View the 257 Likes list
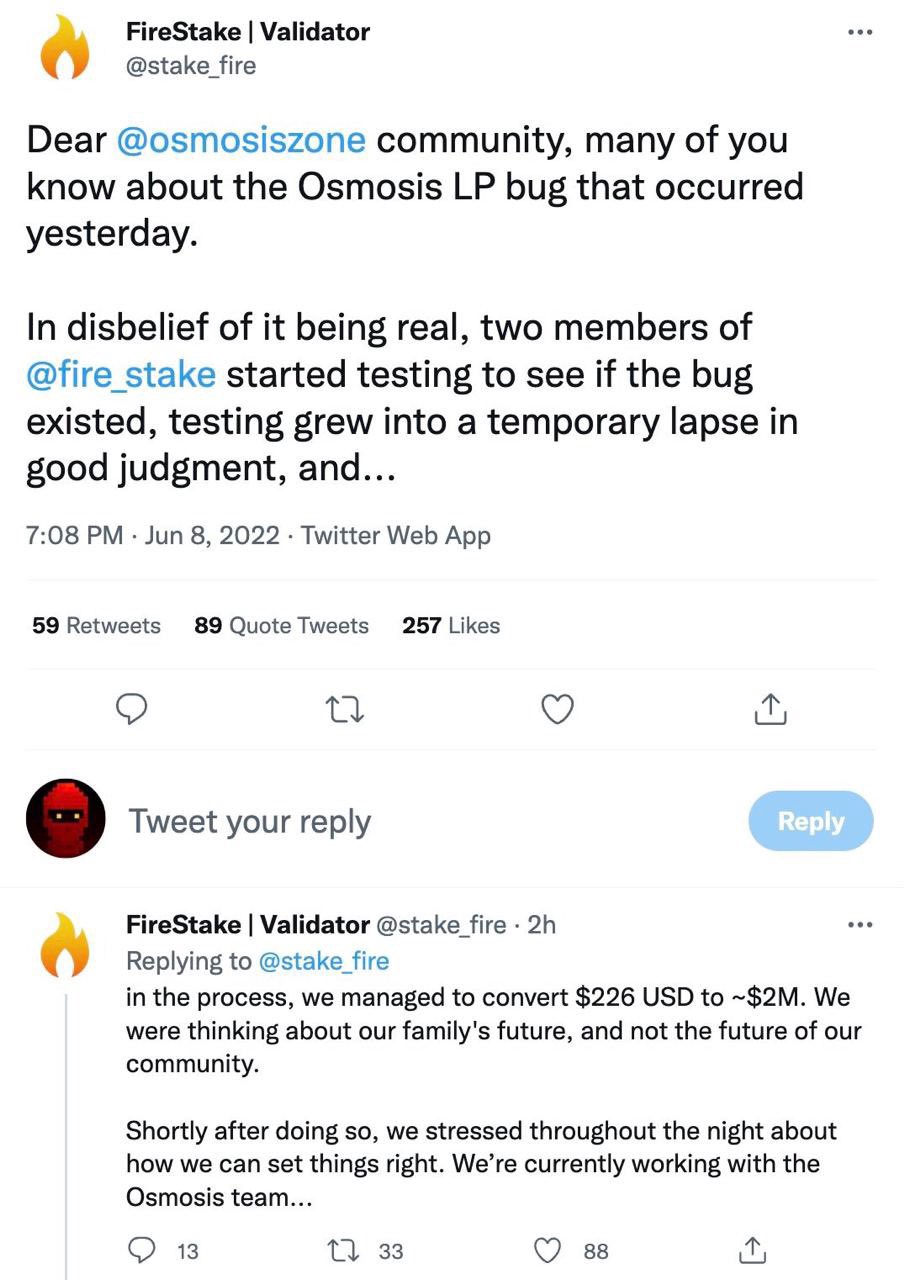Screen dimensions: 905x1280 coord(451,625)
